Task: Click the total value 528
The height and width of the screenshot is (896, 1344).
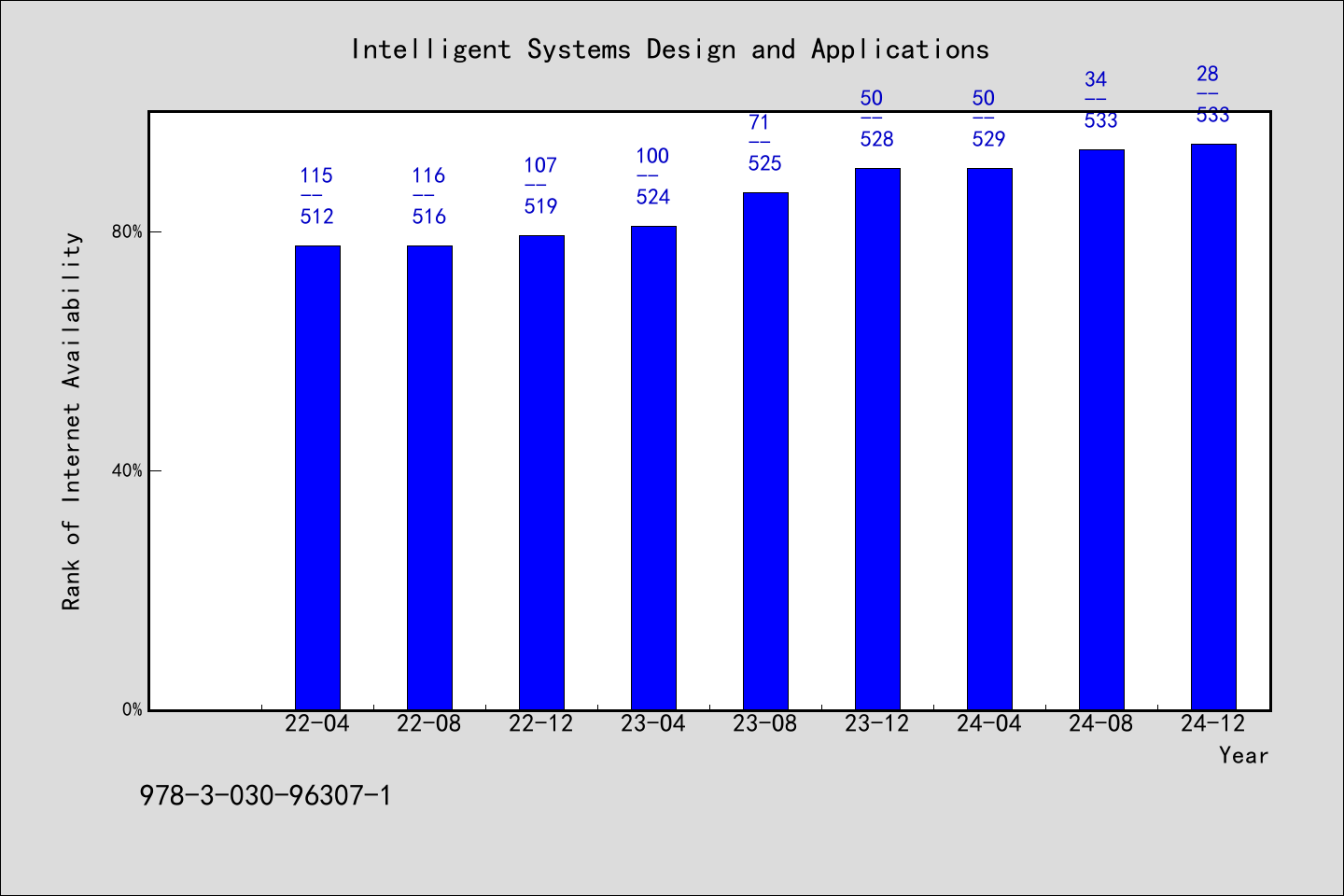Action: [876, 139]
